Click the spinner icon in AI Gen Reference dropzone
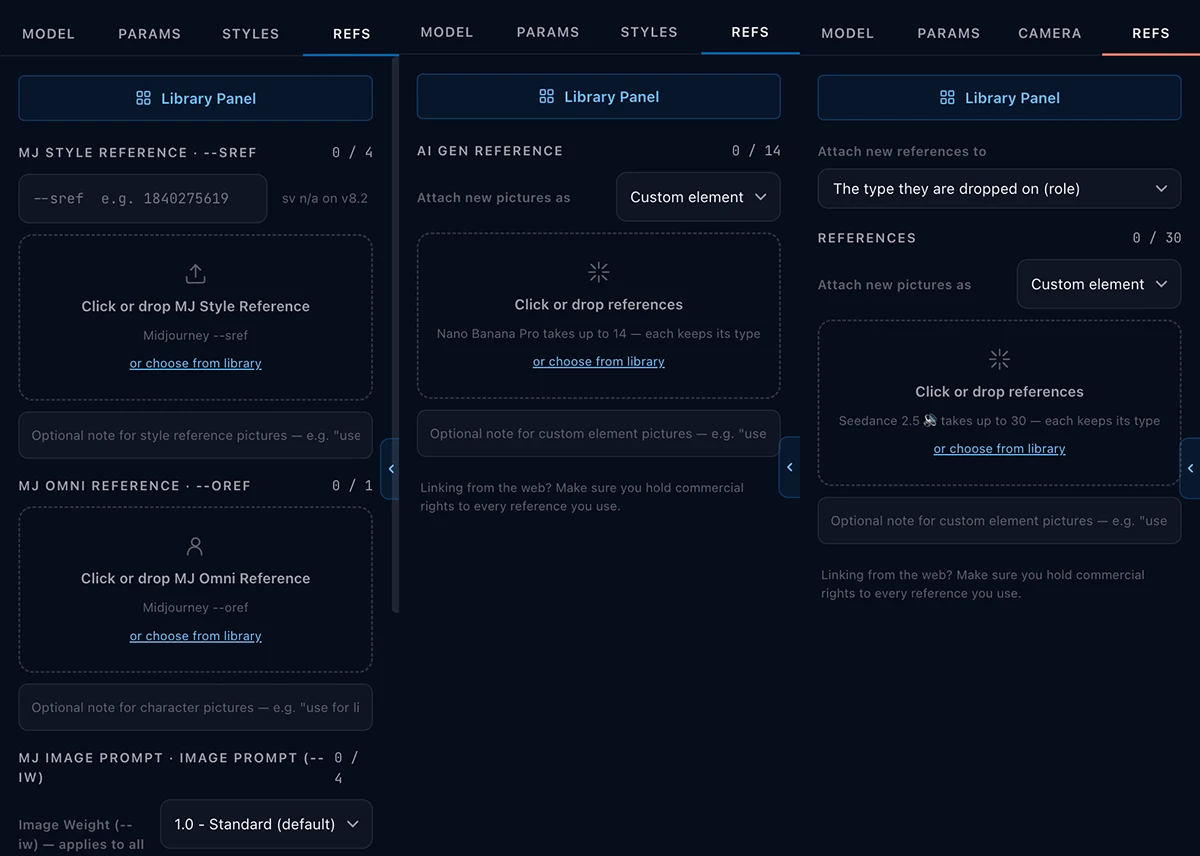Screen dimensions: 1200x856 599,272
